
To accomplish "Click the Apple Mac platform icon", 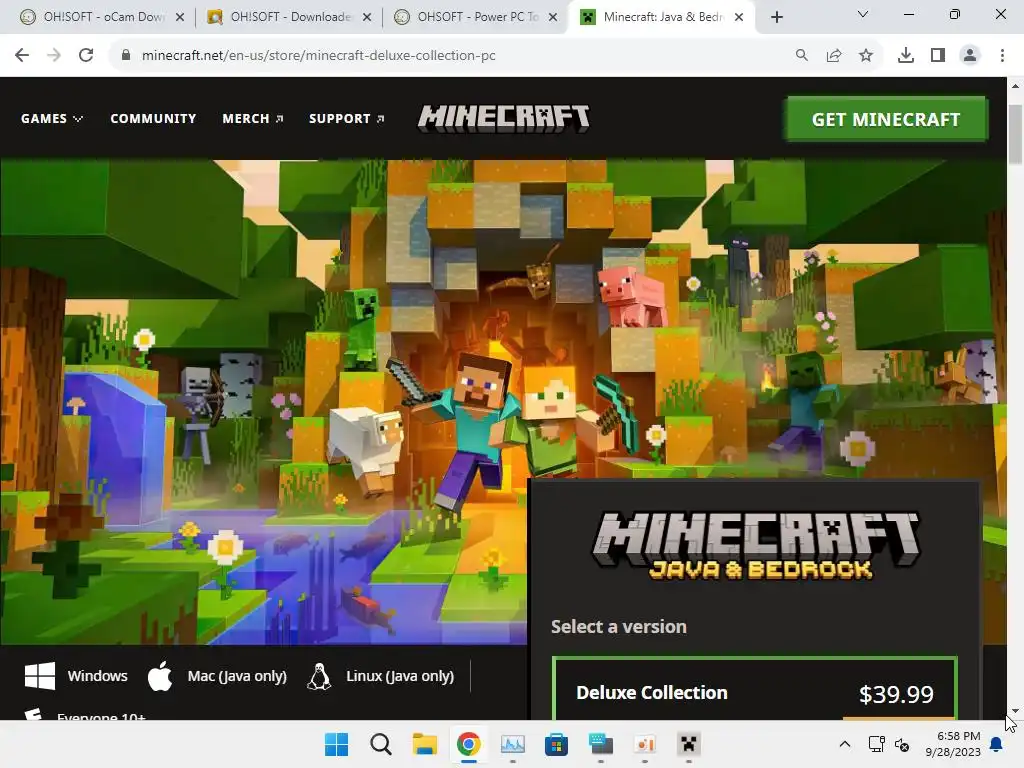I will point(160,676).
